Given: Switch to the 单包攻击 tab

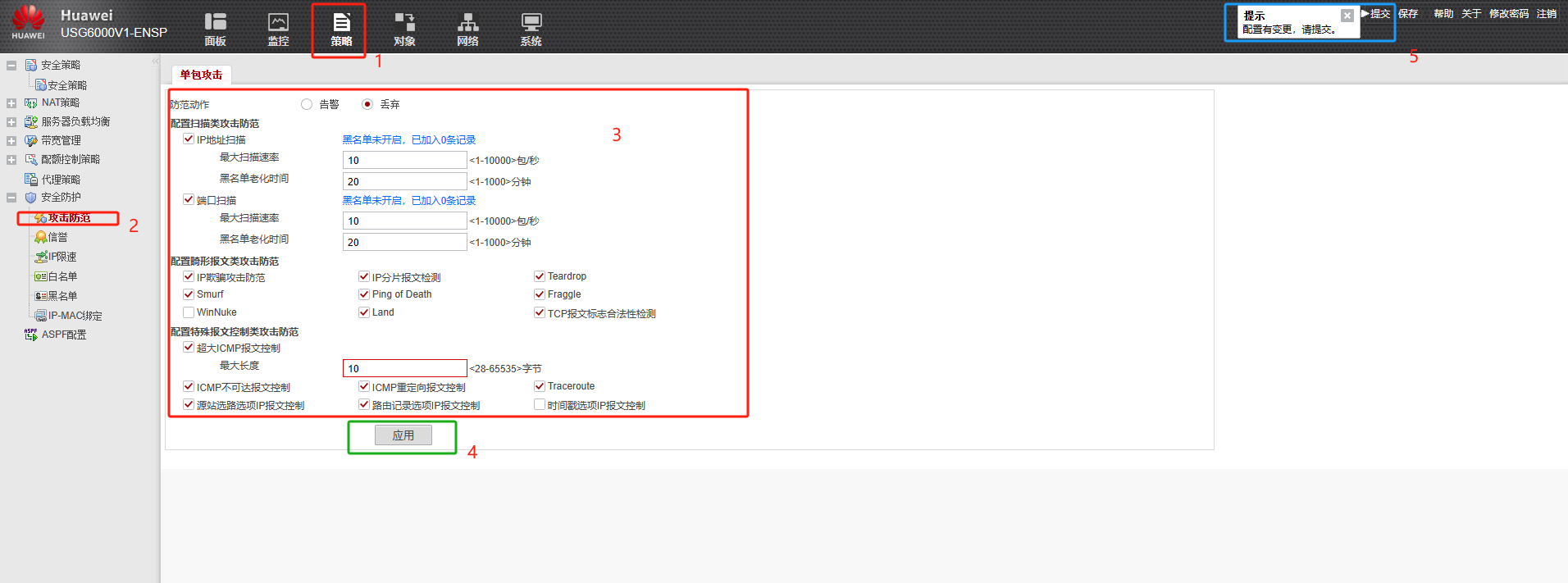Looking at the screenshot, I should 201,75.
